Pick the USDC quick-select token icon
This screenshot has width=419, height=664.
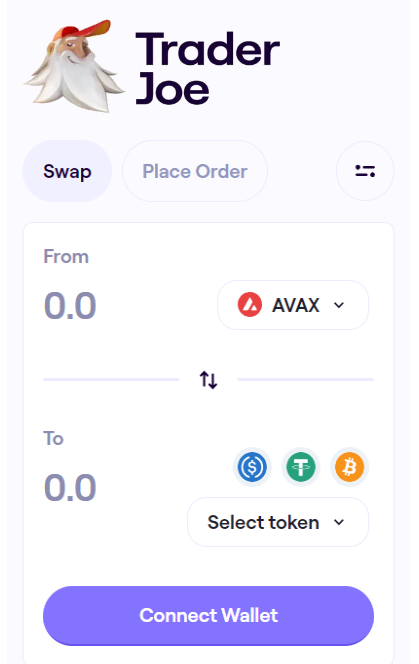click(x=252, y=467)
